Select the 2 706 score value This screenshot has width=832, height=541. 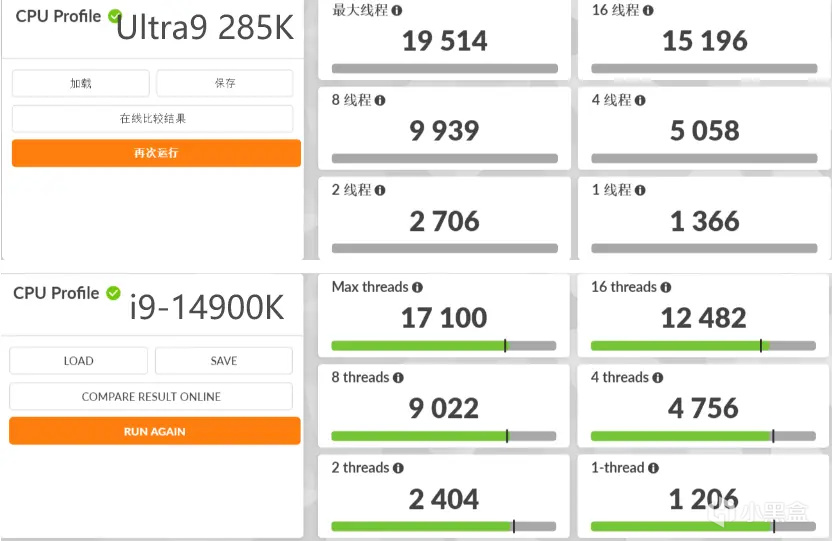point(444,221)
